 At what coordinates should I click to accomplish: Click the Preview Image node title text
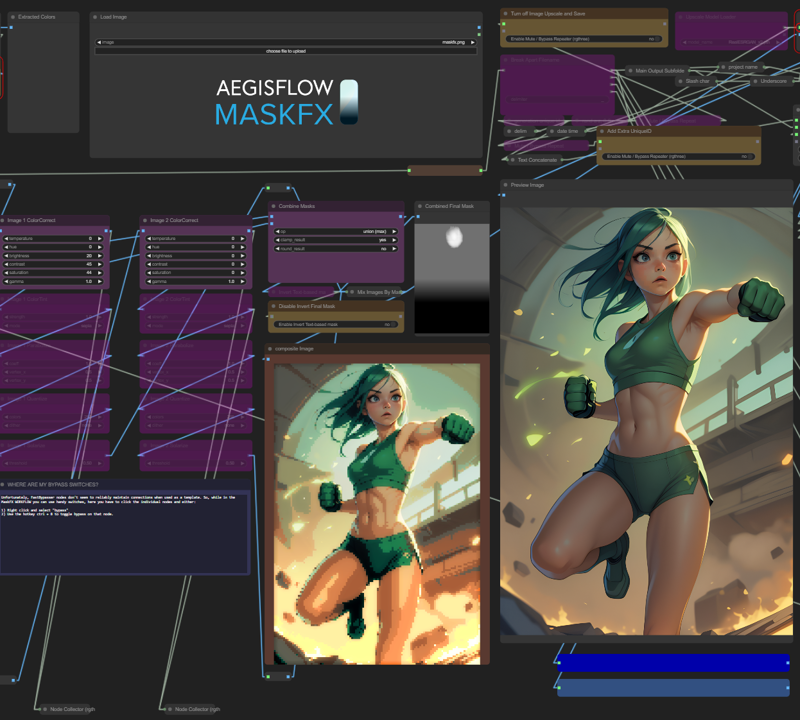pyautogui.click(x=527, y=185)
